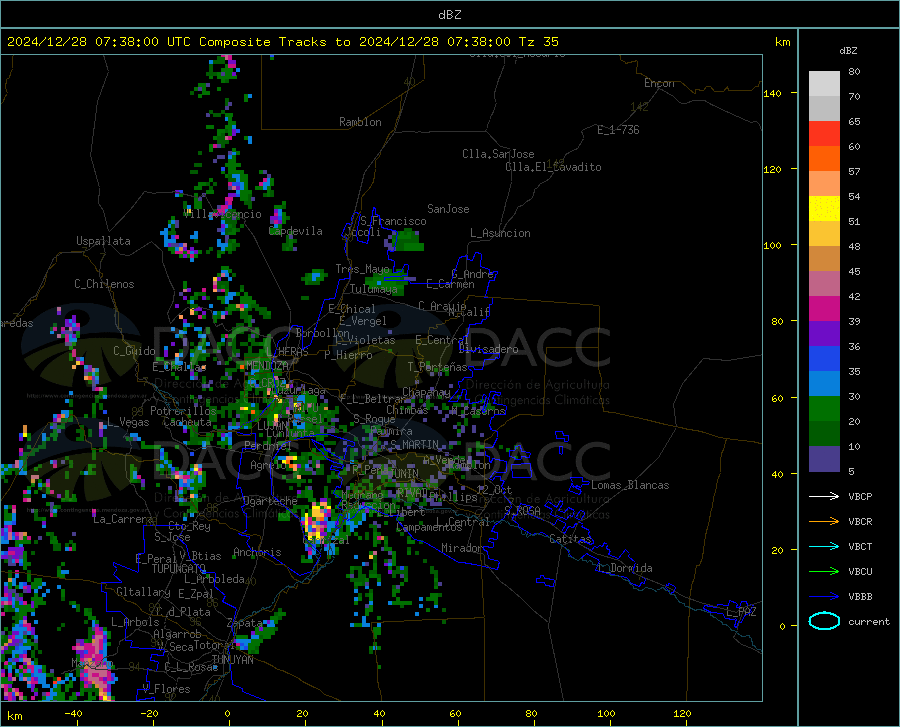Click the 'TUNUYAN' town label
Image resolution: width=900 pixels, height=727 pixels.
232,659
